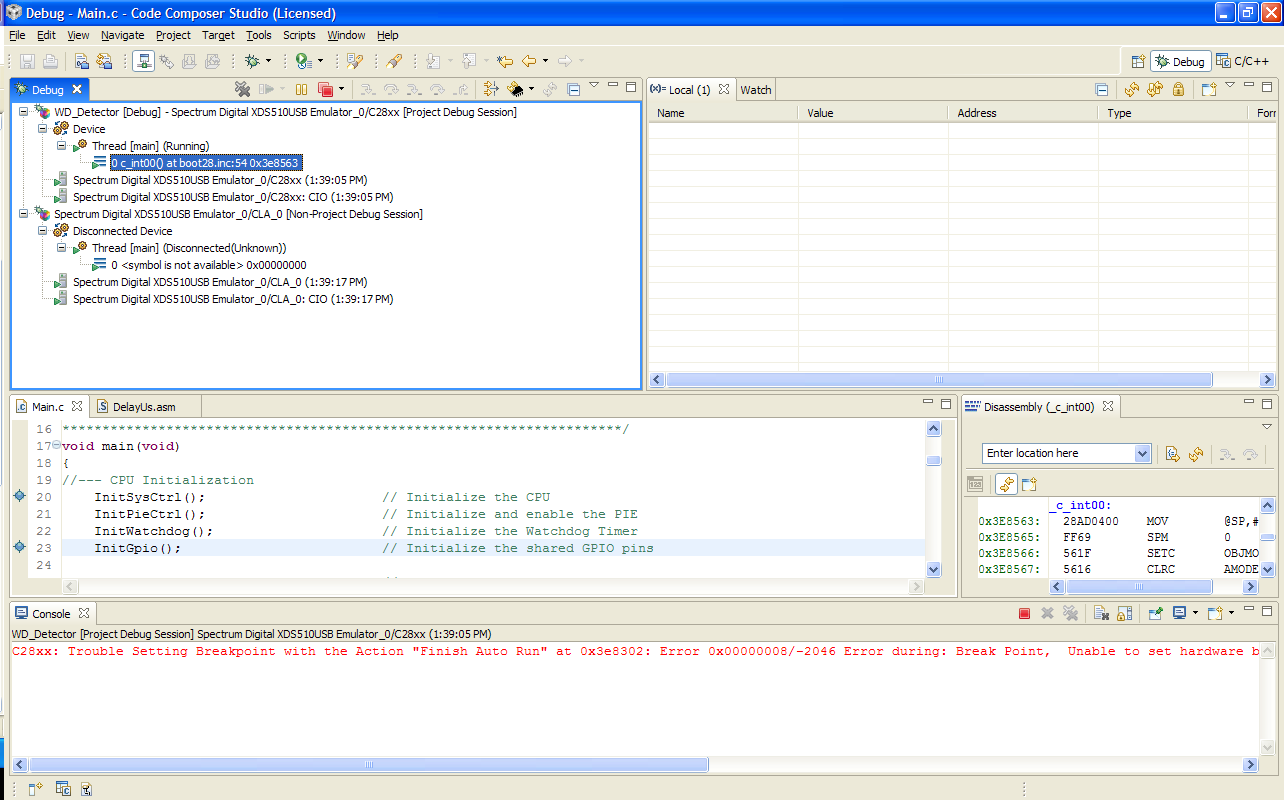Click the red Terminate All button
Viewport: 1284px width, 800px height.
click(324, 89)
